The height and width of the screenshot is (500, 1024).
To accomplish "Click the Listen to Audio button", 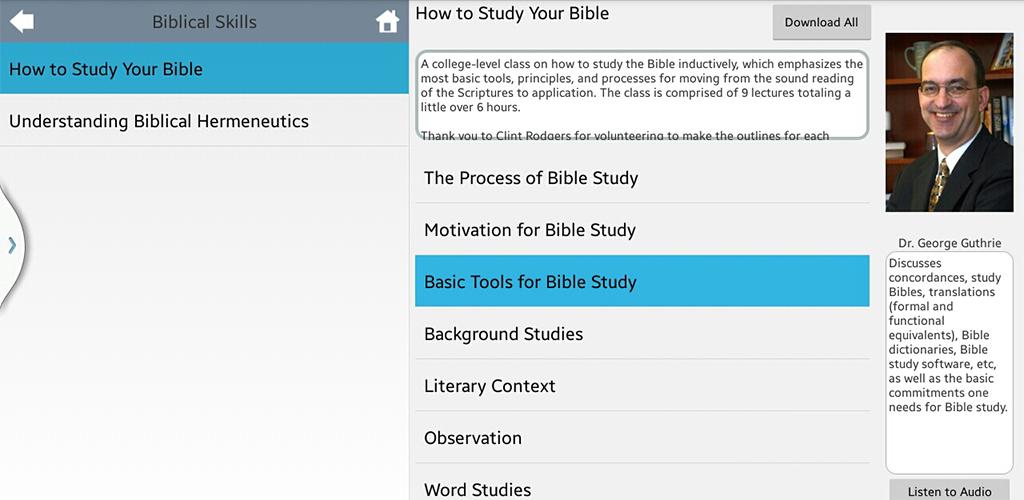I will (949, 490).
